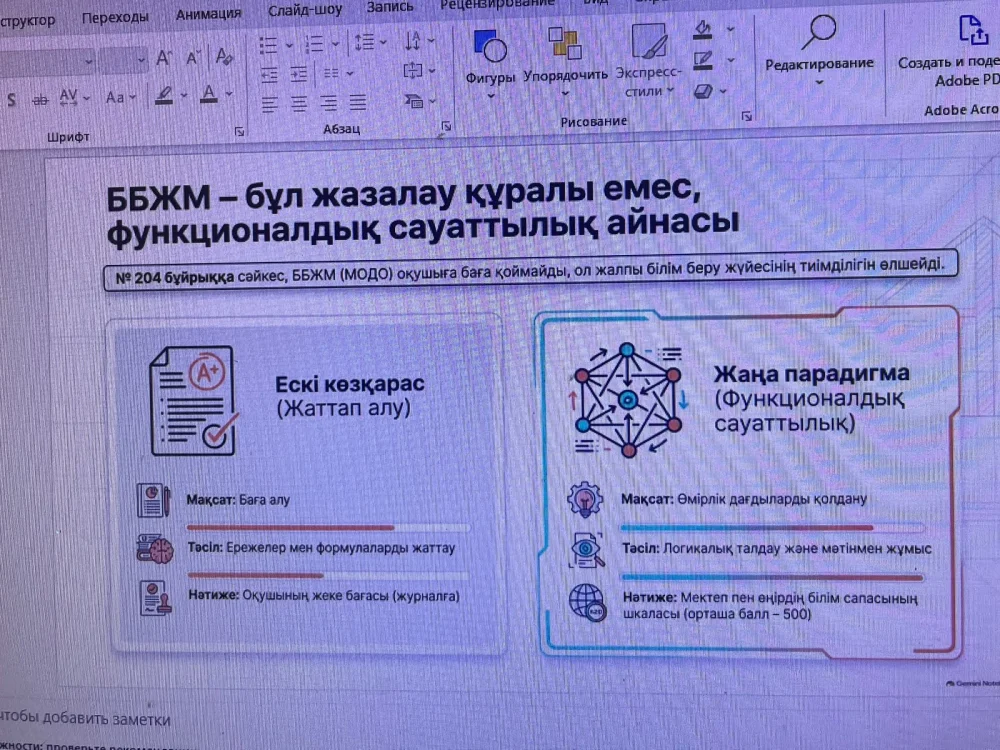Open the Рисование dialog launcher

click(x=747, y=116)
